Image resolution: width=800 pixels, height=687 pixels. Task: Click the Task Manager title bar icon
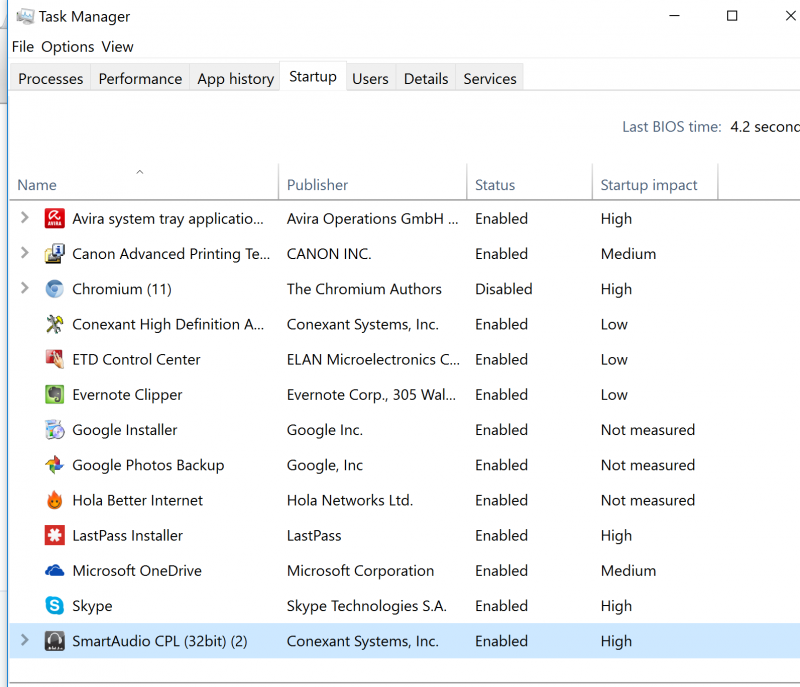point(25,16)
